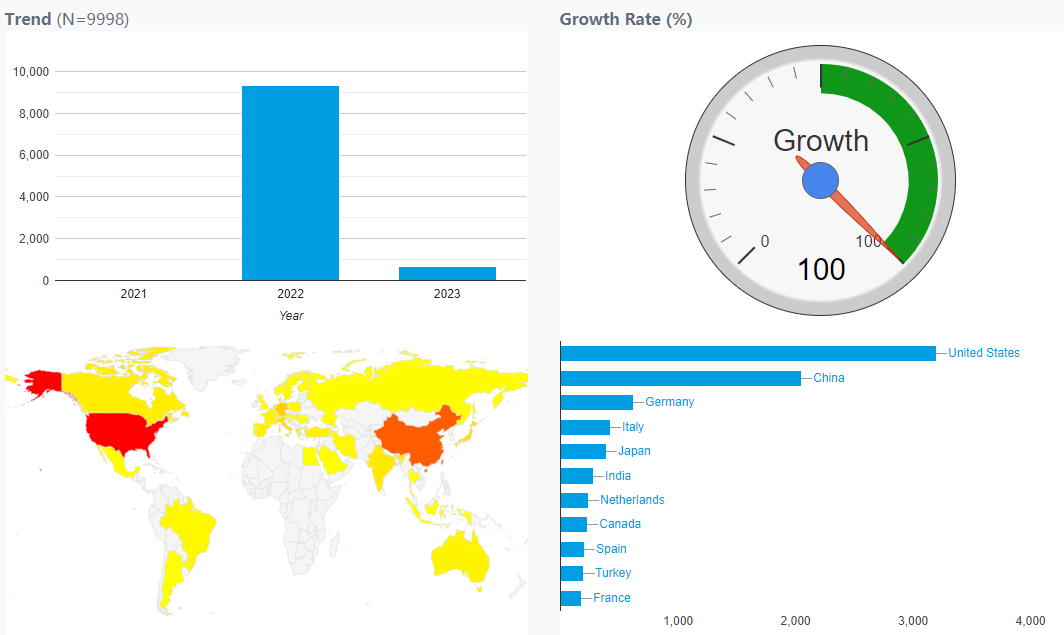Click the 10,000 y-axis label
The image size is (1064, 635).
[x=31, y=71]
